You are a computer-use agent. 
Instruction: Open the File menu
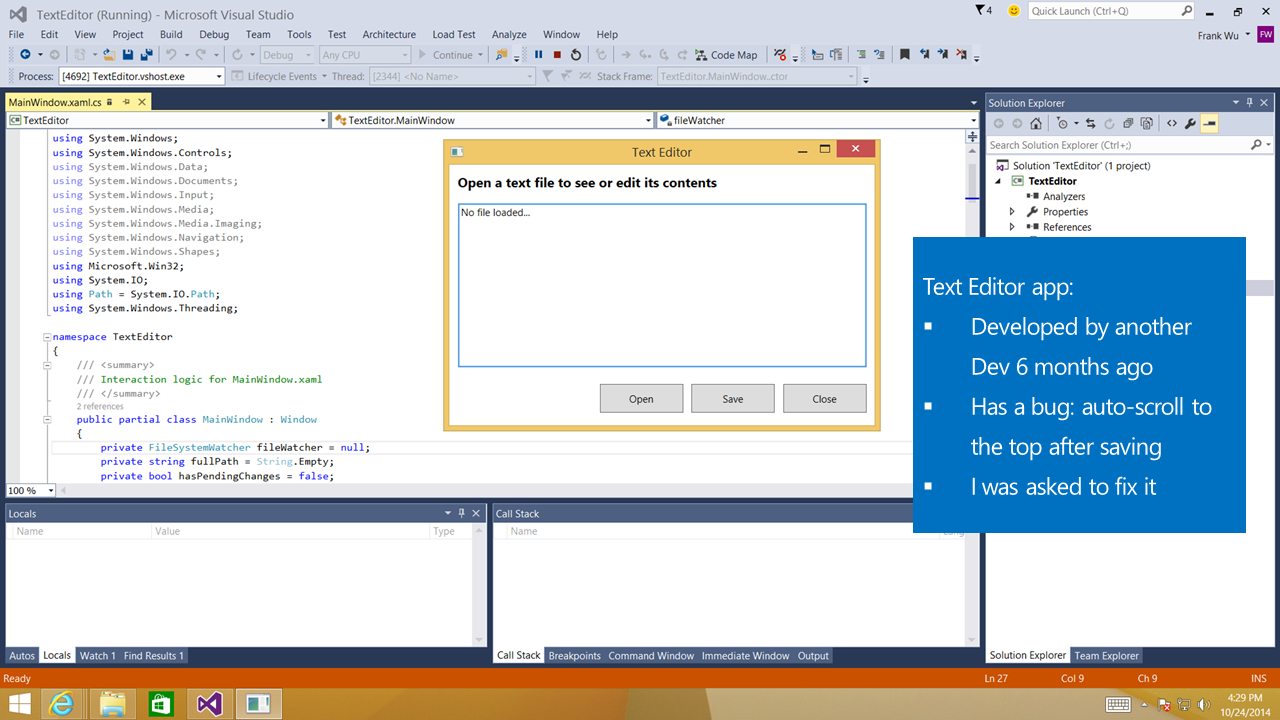pos(16,34)
